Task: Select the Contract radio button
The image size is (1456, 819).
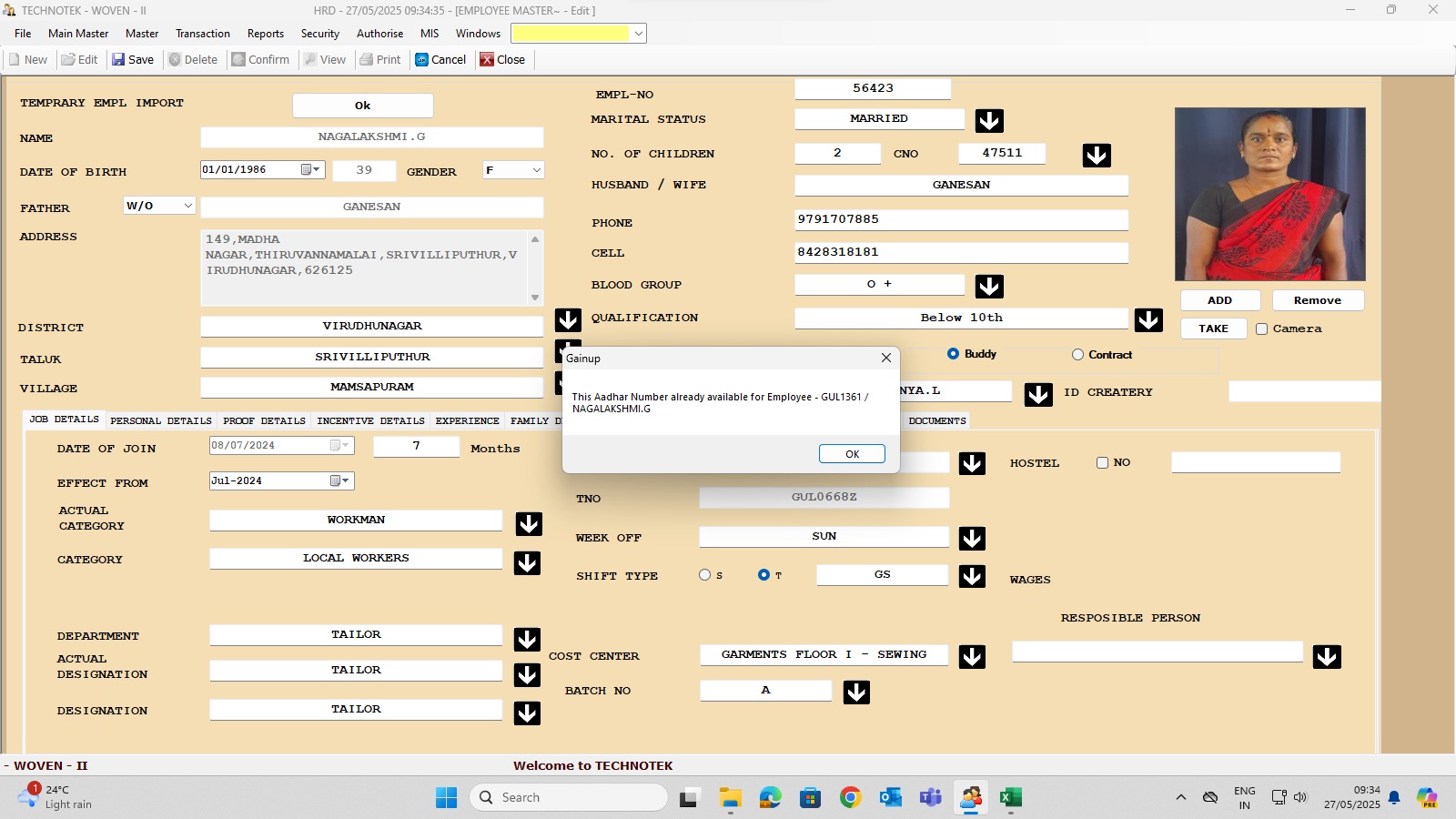Action: coord(1077,355)
